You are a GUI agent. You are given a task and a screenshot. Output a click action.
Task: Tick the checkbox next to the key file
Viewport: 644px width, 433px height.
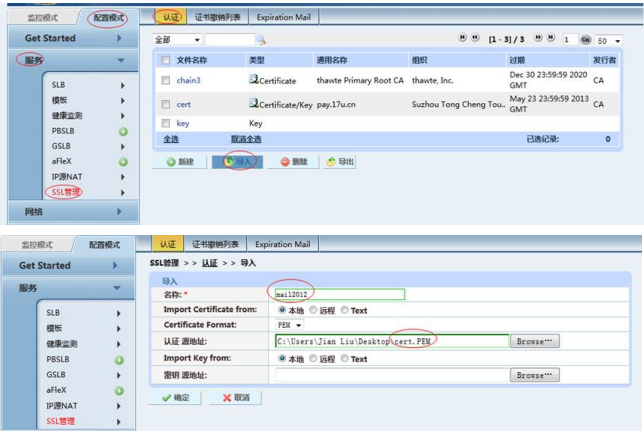coord(166,123)
